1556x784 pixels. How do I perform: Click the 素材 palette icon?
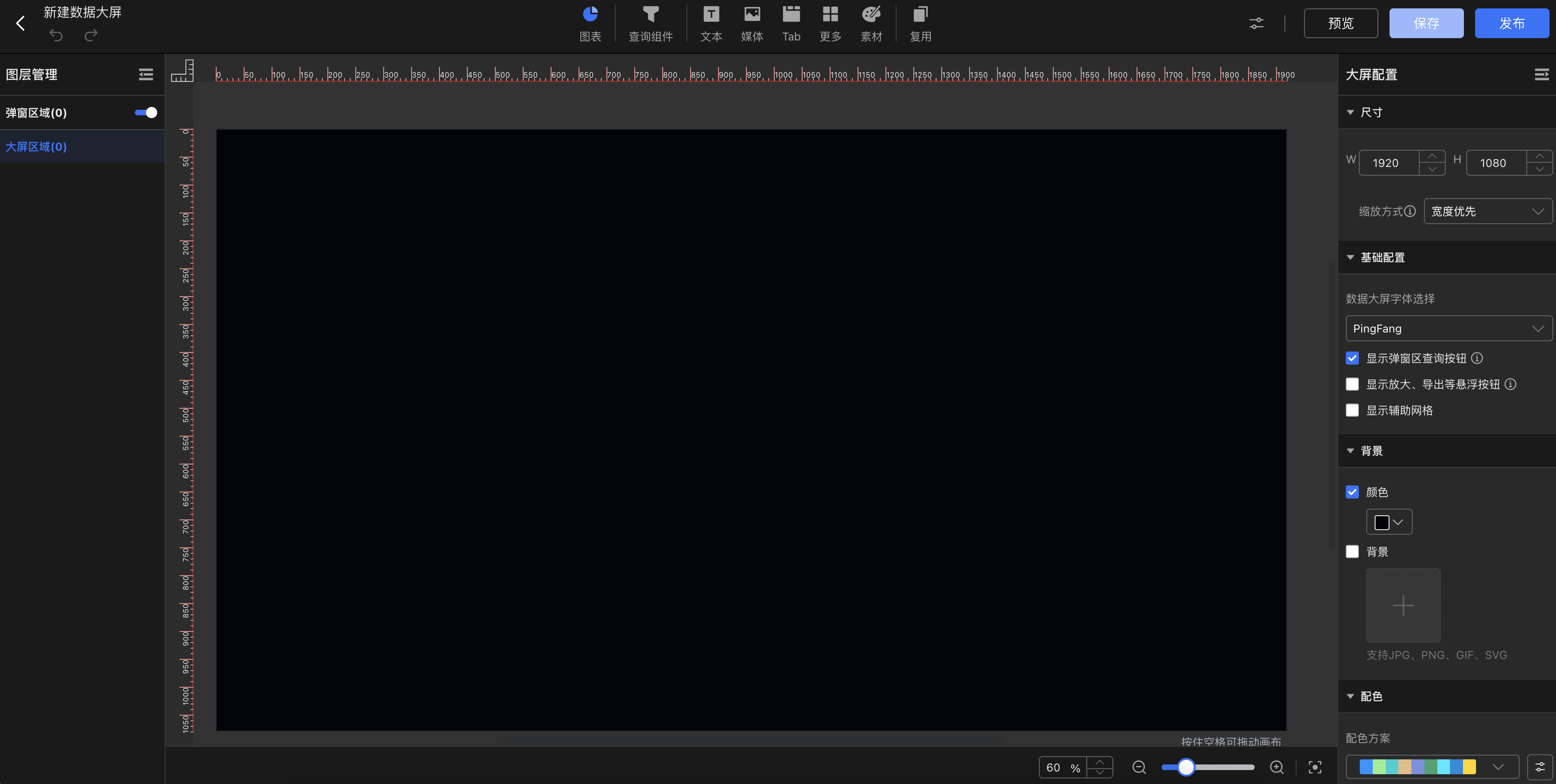point(871,14)
